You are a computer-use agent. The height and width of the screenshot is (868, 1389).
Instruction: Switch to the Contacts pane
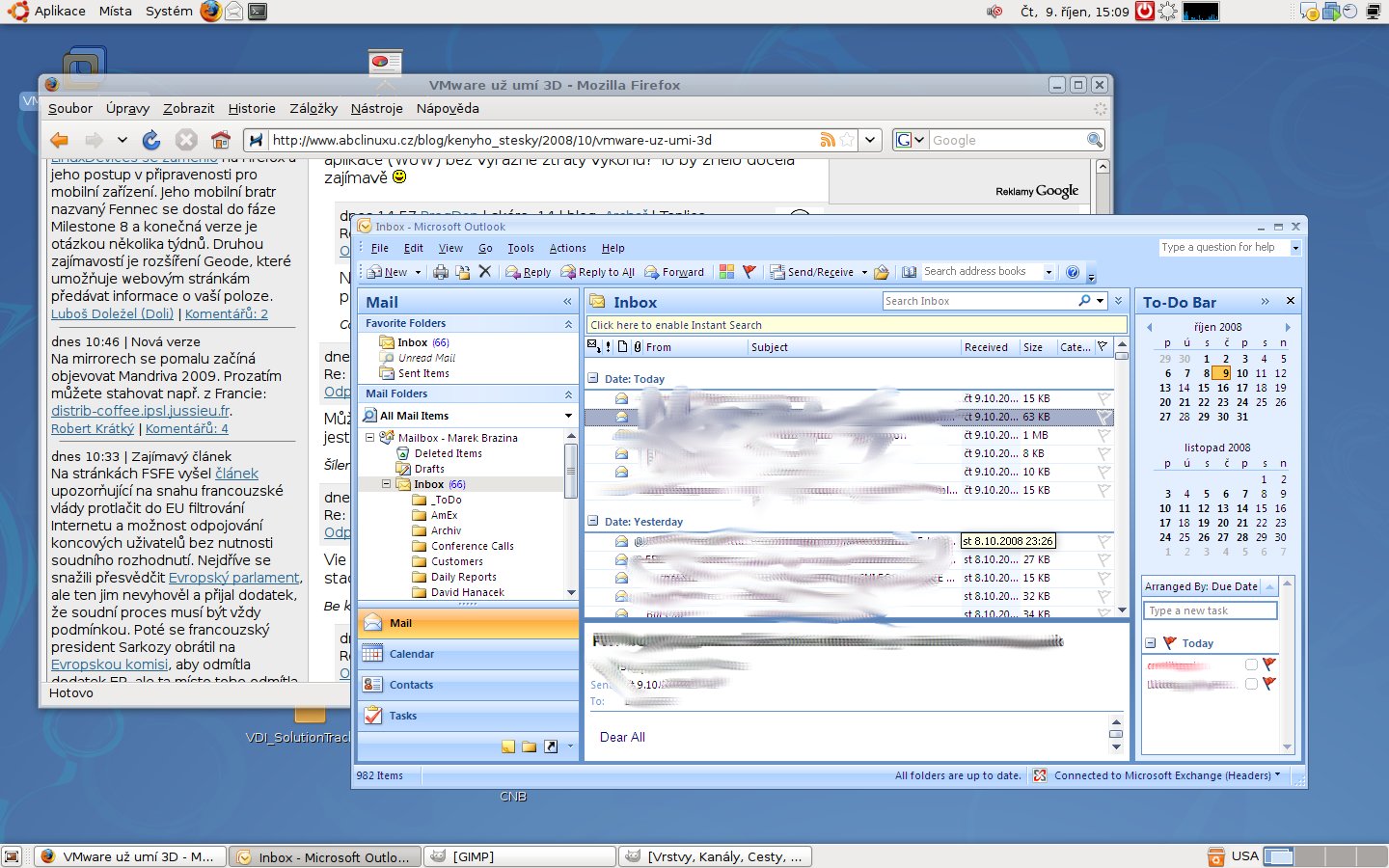pyautogui.click(x=468, y=685)
